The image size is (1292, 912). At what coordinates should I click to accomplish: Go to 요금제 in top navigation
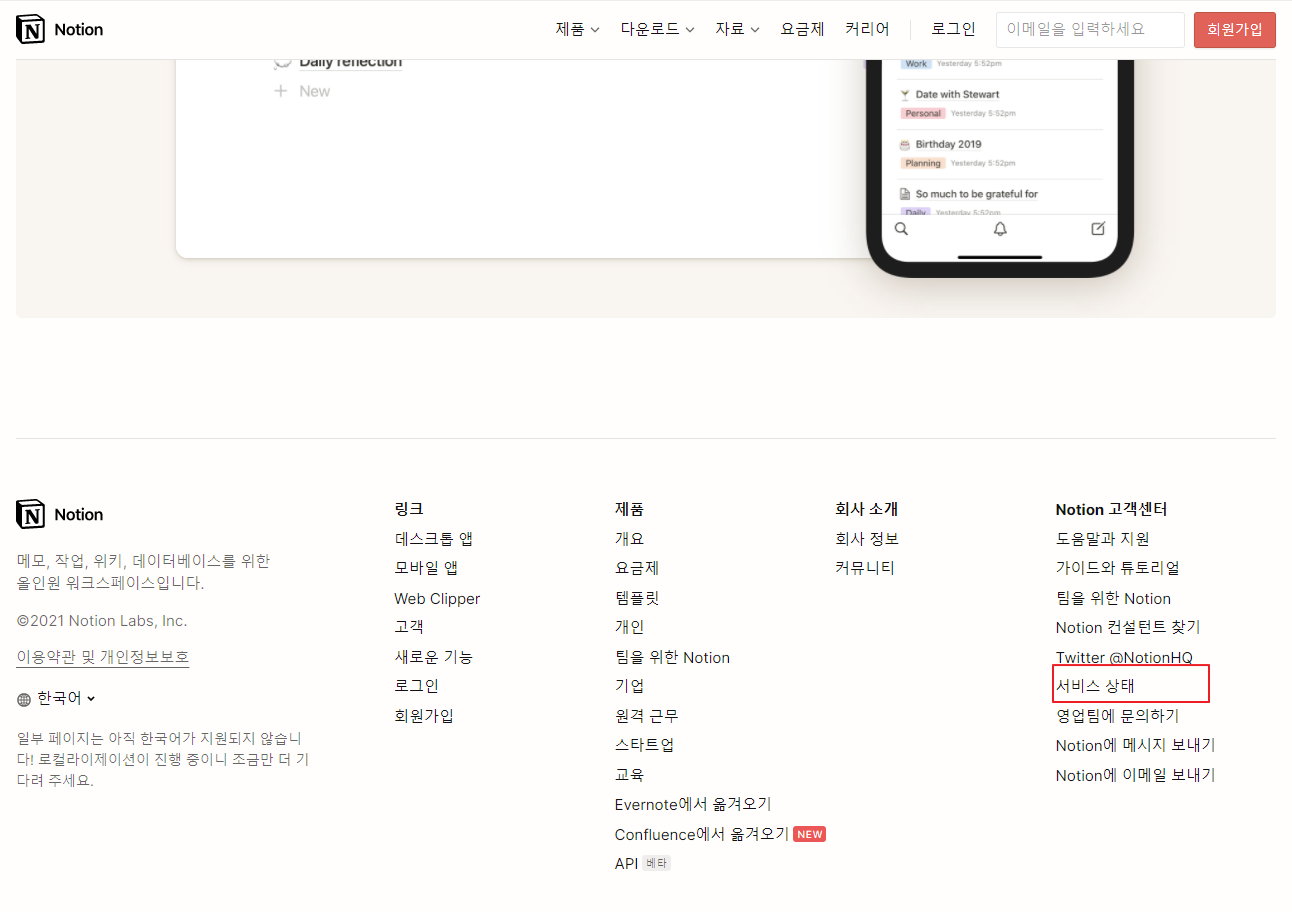[802, 29]
